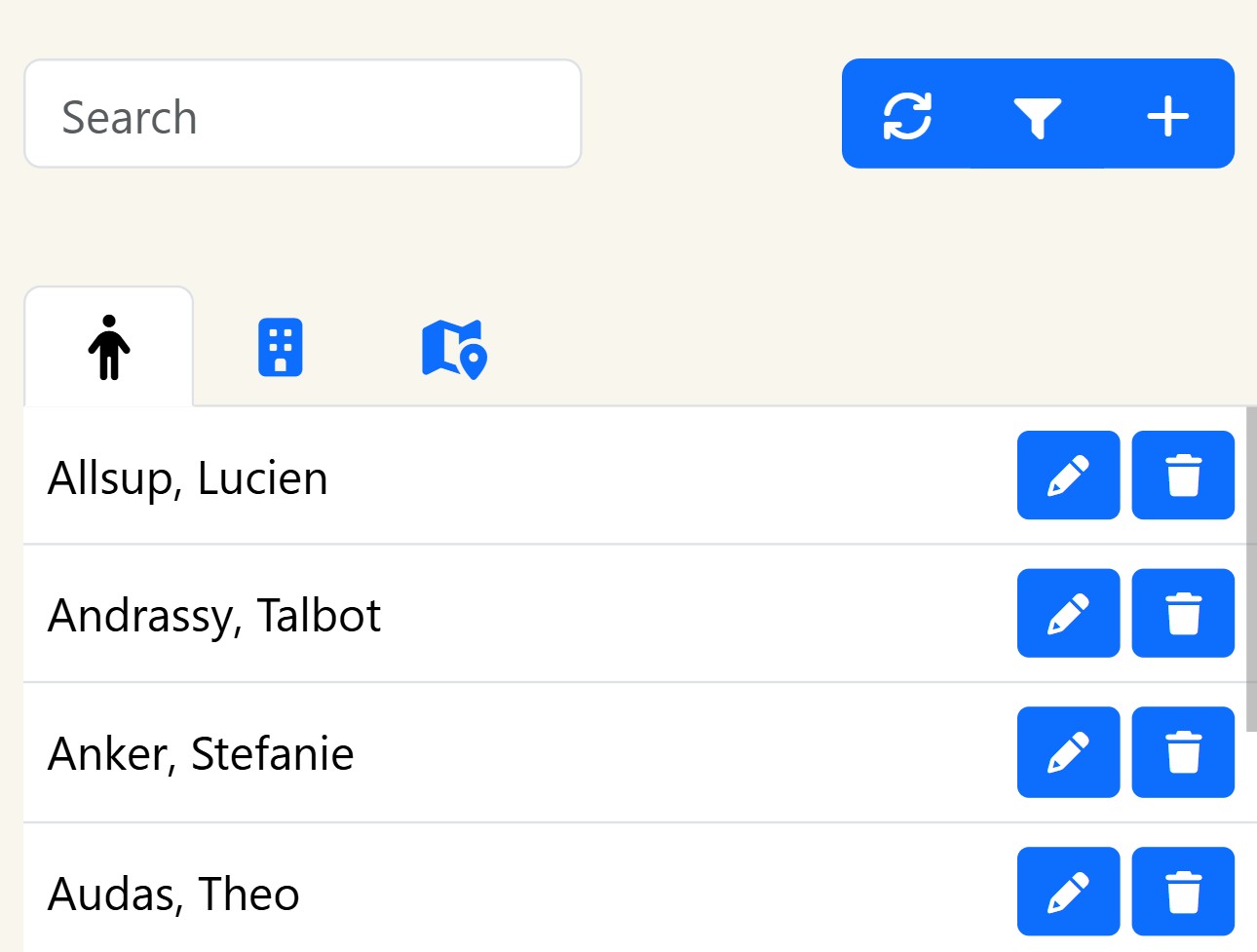Edit Andrassy, Talbot entry
1257x952 pixels.
pyautogui.click(x=1068, y=614)
